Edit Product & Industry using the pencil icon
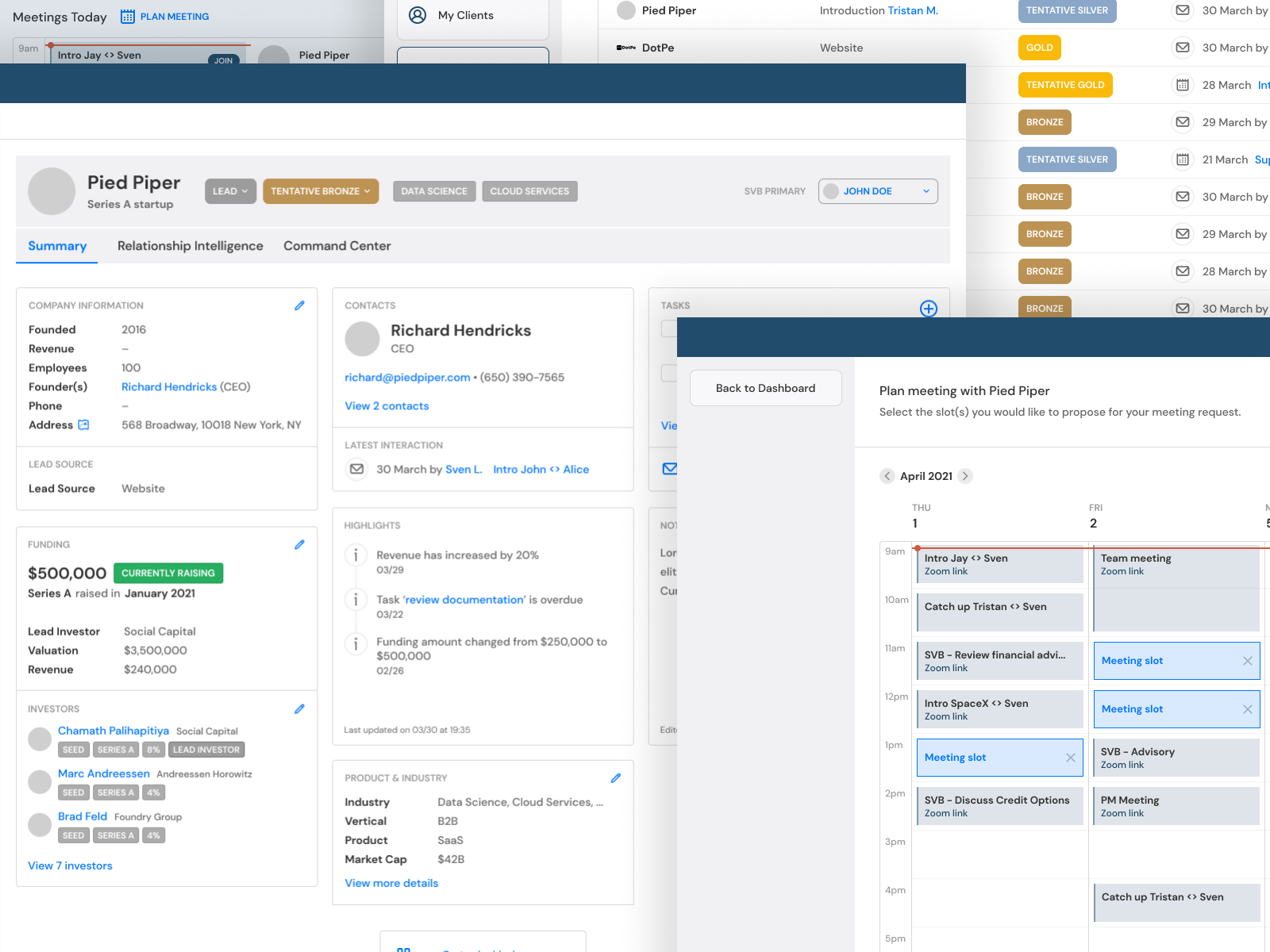The width and height of the screenshot is (1270, 952). click(x=616, y=778)
